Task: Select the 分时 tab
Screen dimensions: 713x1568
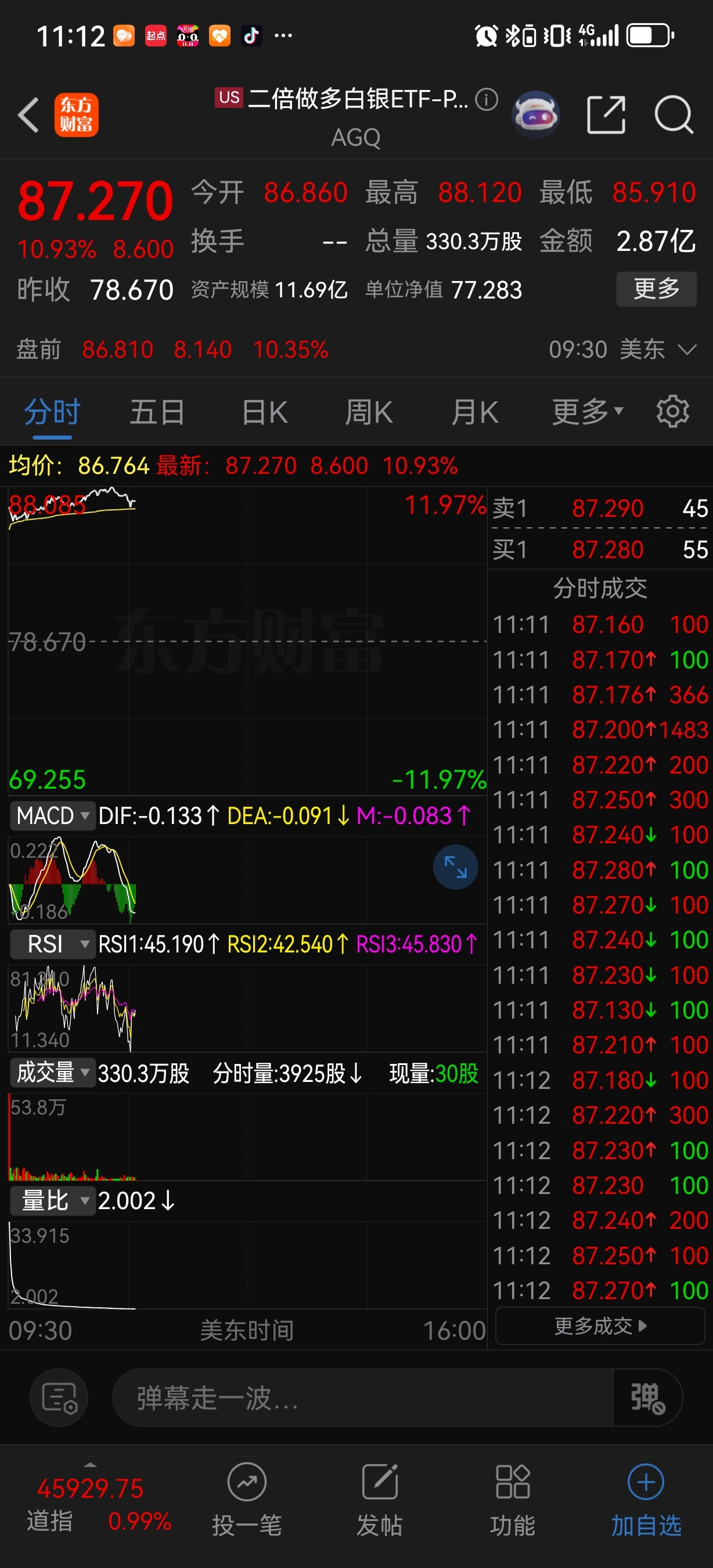Action: tap(52, 412)
